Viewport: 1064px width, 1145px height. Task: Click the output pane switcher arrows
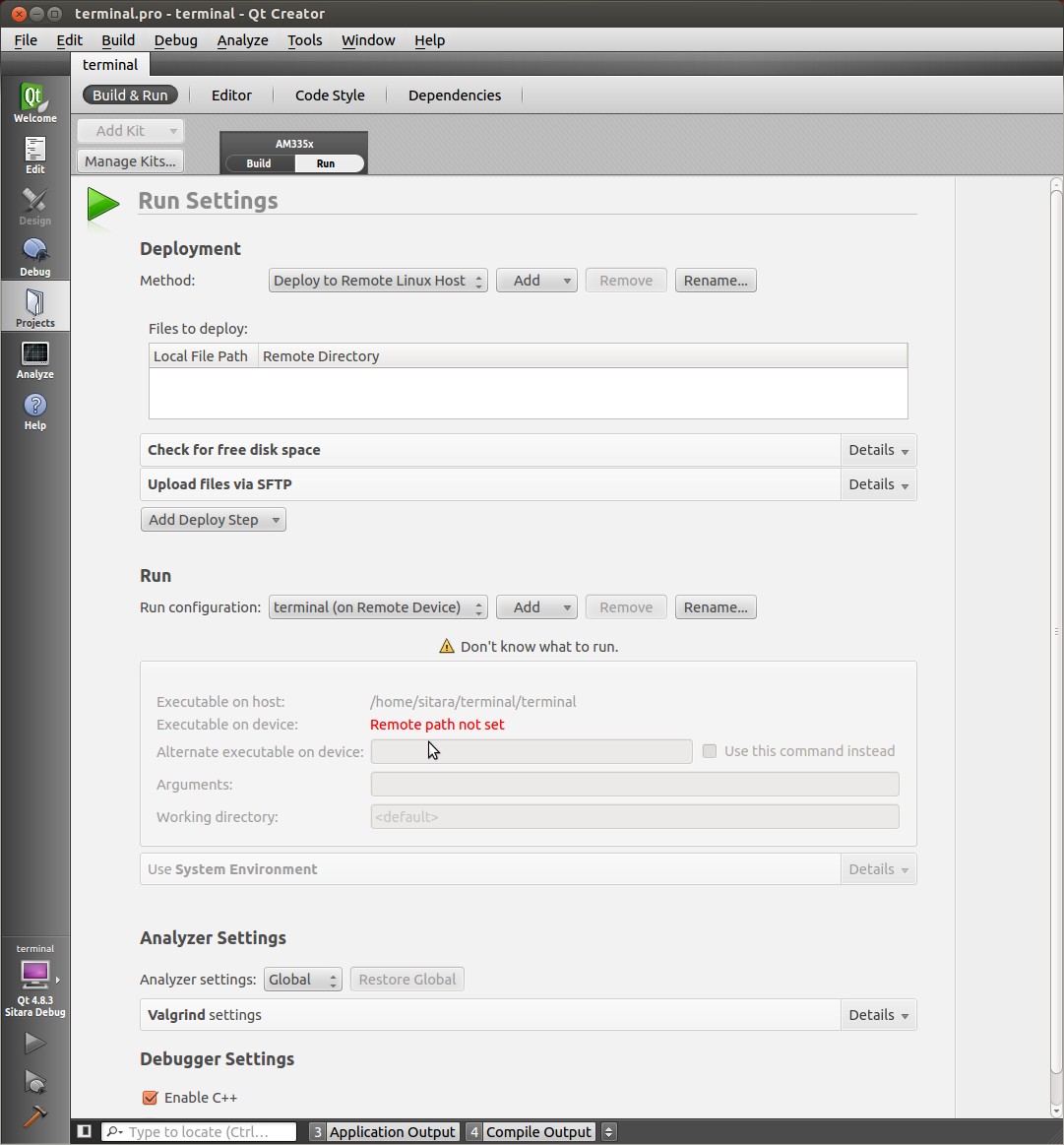[608, 1132]
